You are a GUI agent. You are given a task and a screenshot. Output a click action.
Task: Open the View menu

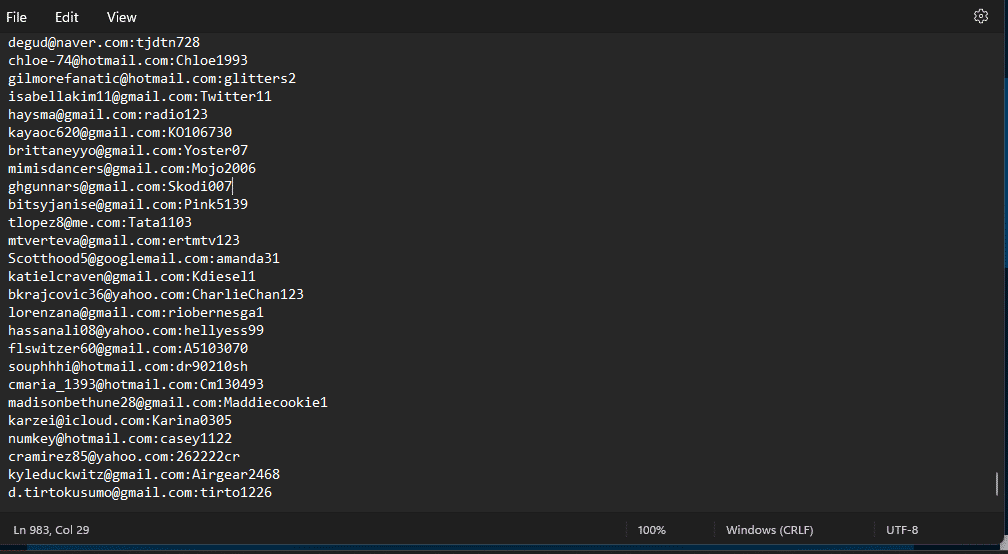coord(122,17)
